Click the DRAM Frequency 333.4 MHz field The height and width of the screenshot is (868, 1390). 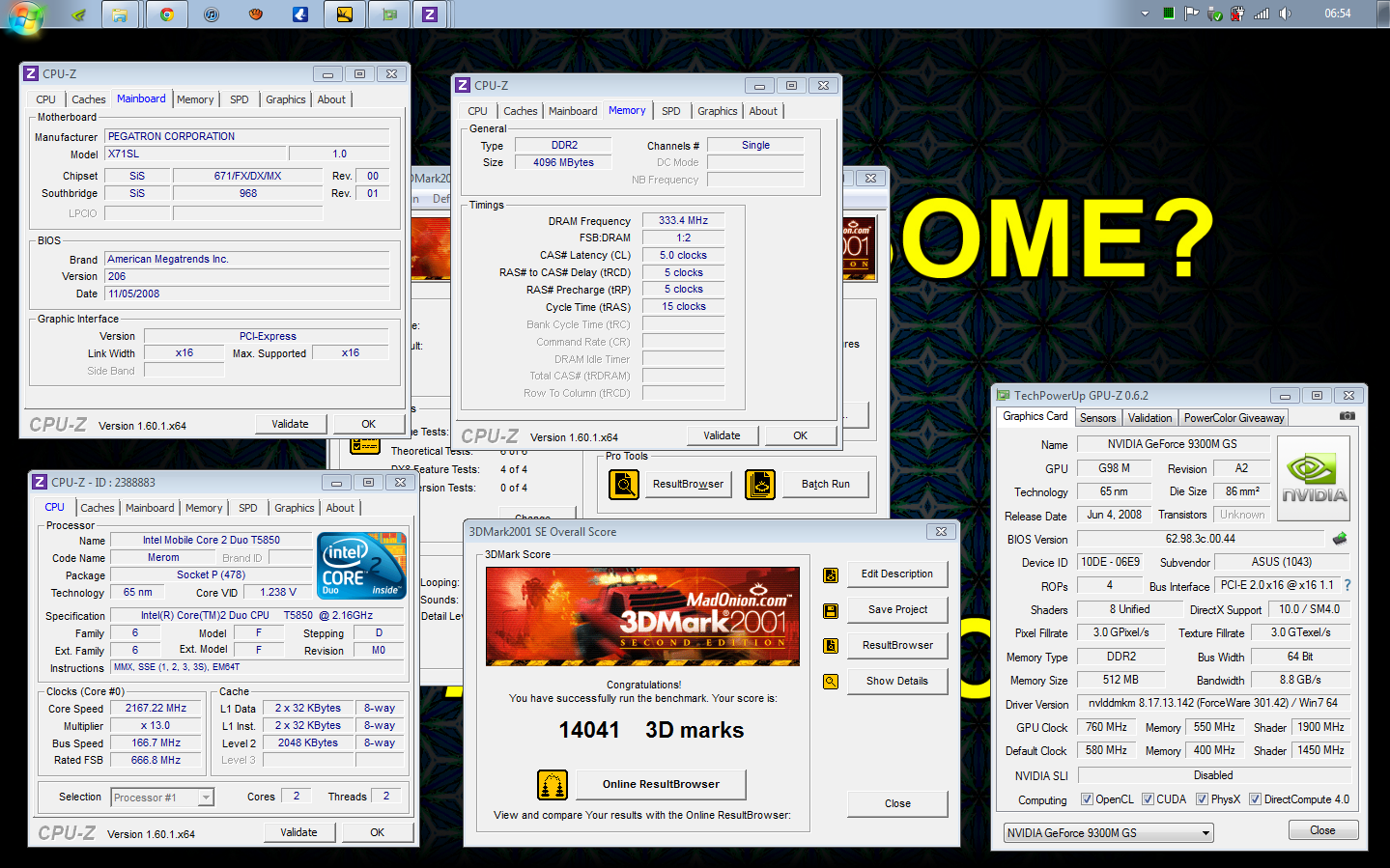click(x=683, y=220)
